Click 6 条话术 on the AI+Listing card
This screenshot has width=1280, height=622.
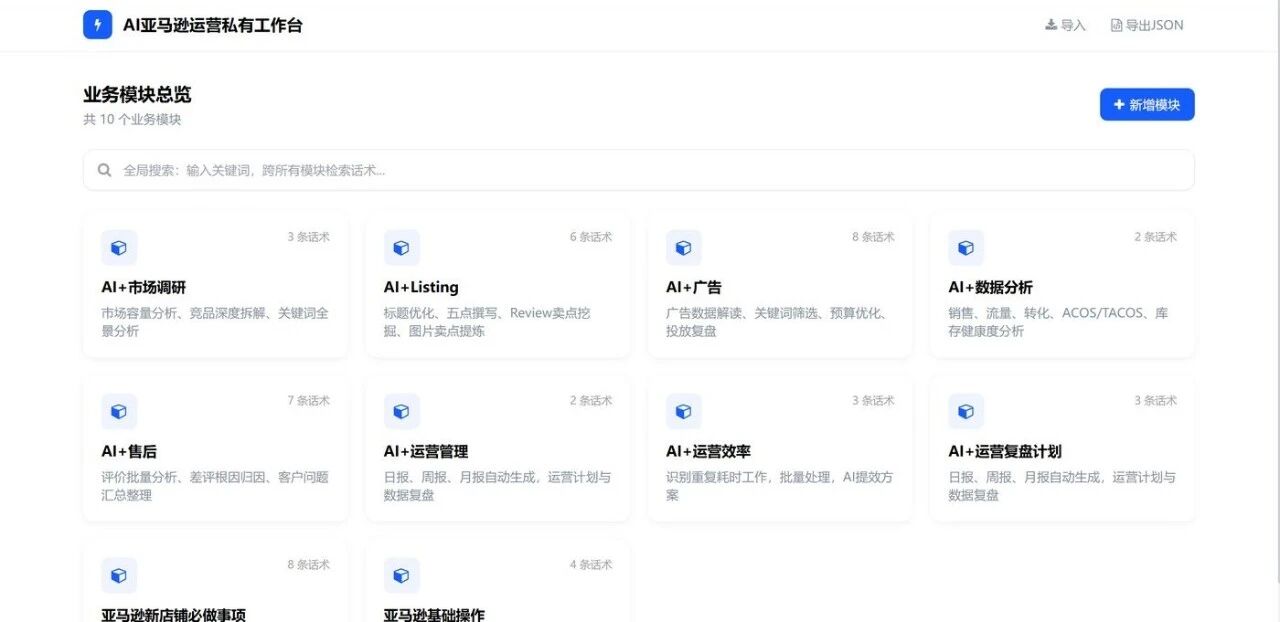click(x=591, y=237)
